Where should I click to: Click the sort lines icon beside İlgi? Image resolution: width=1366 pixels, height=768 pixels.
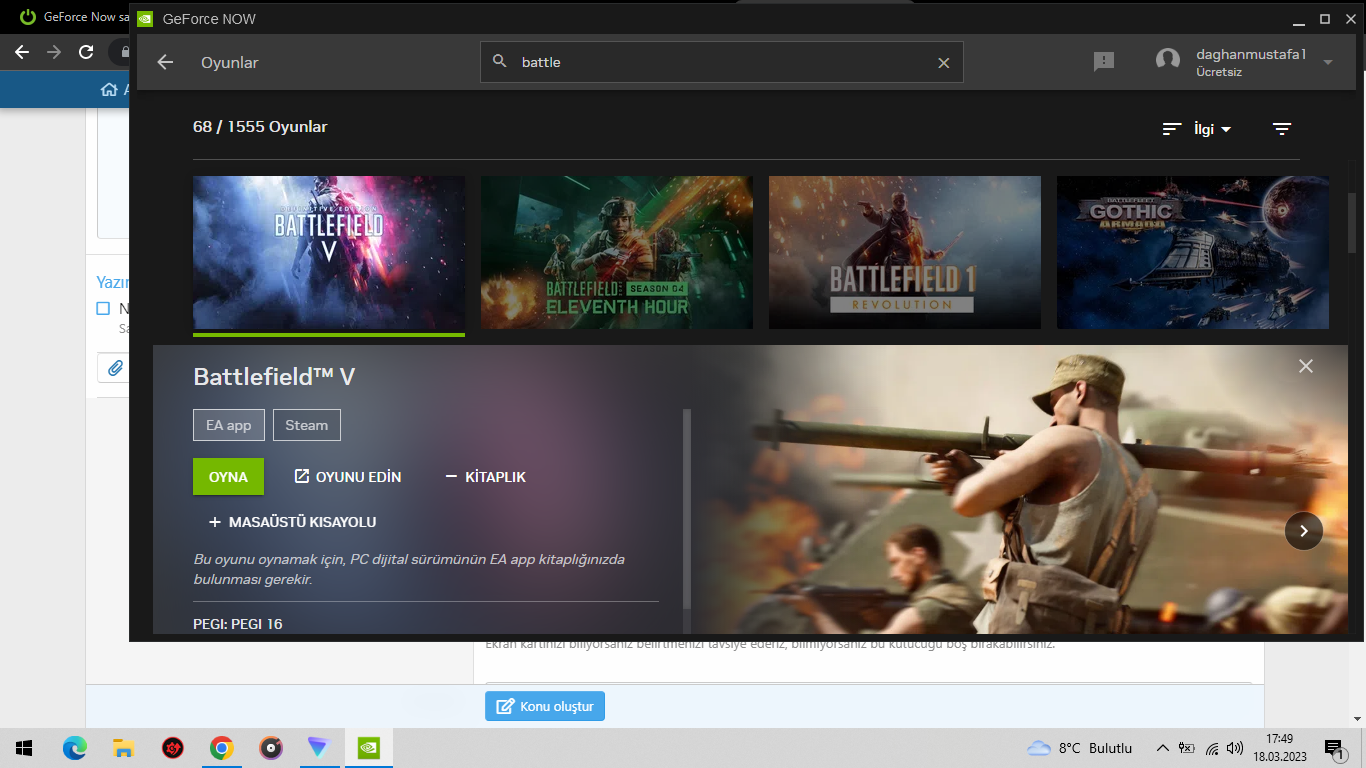pos(1172,129)
